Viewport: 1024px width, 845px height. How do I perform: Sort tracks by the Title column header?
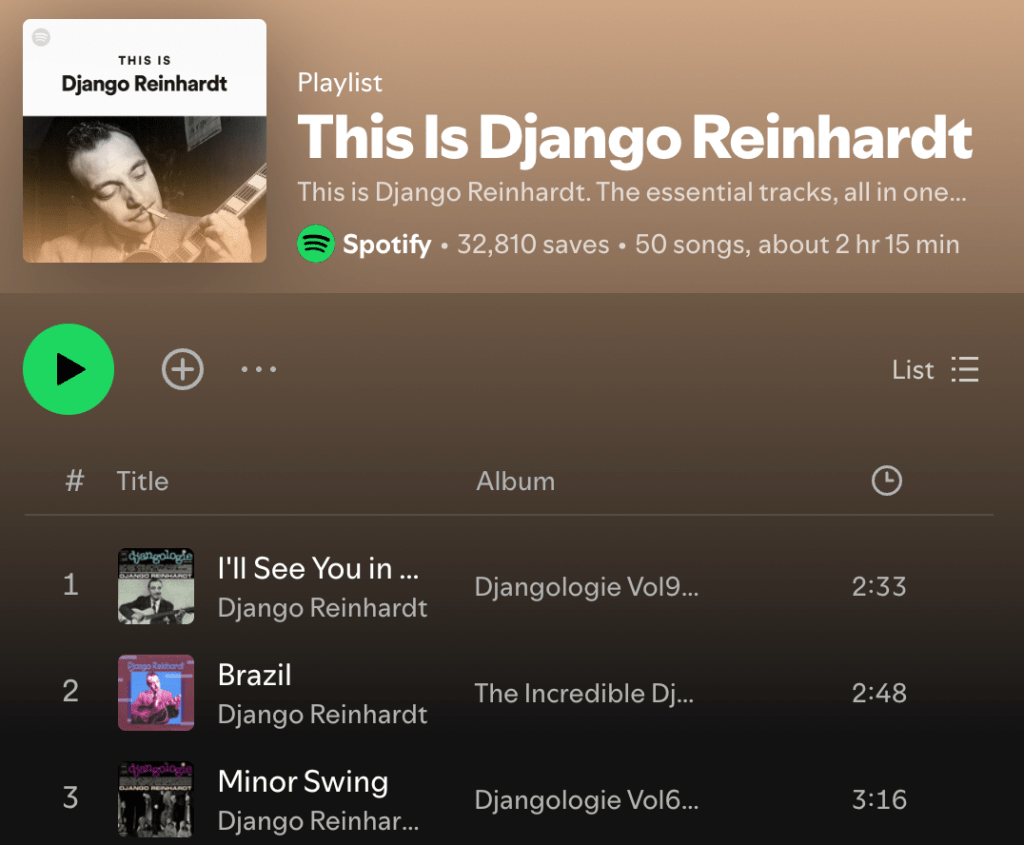pyautogui.click(x=142, y=481)
